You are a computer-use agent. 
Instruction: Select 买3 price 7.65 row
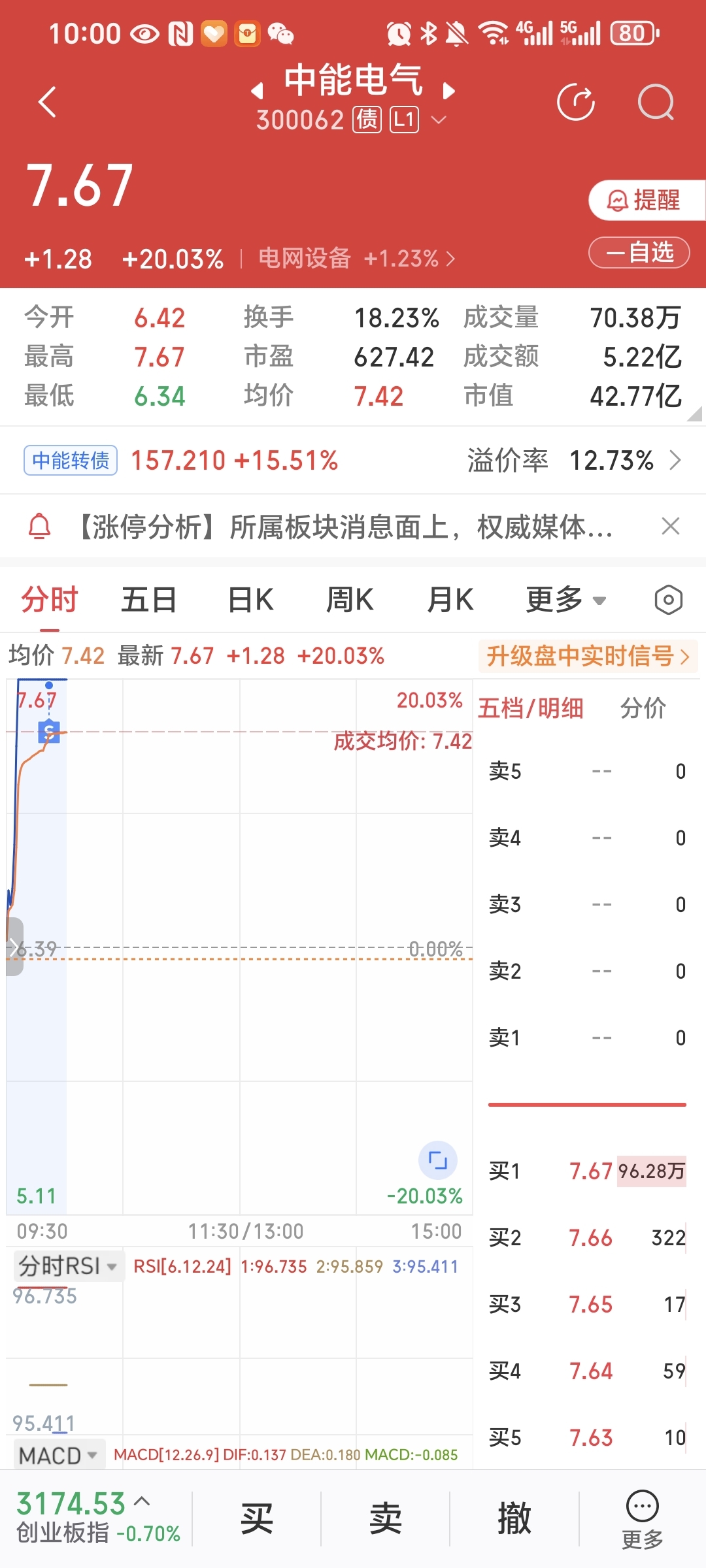click(x=587, y=1305)
